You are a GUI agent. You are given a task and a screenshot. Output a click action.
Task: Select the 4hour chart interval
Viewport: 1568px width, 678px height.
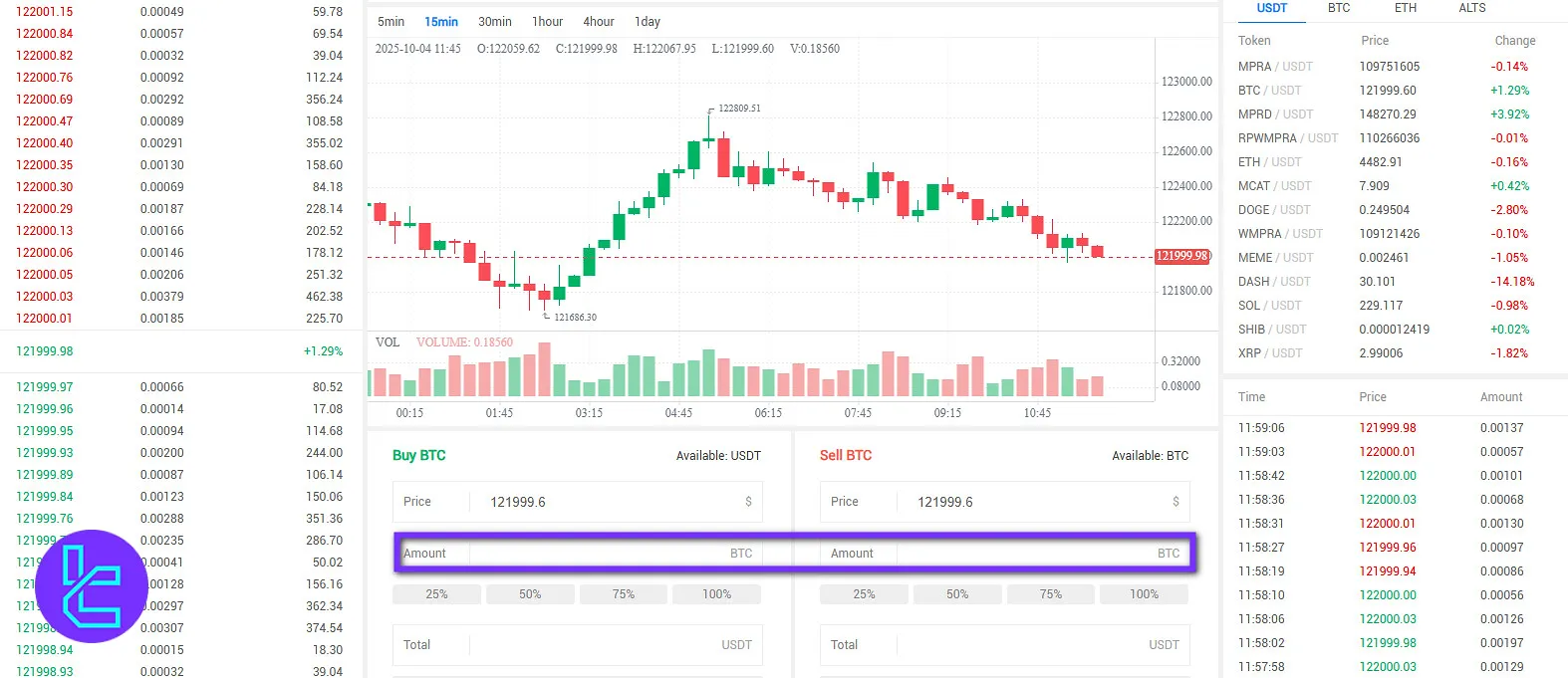tap(599, 22)
